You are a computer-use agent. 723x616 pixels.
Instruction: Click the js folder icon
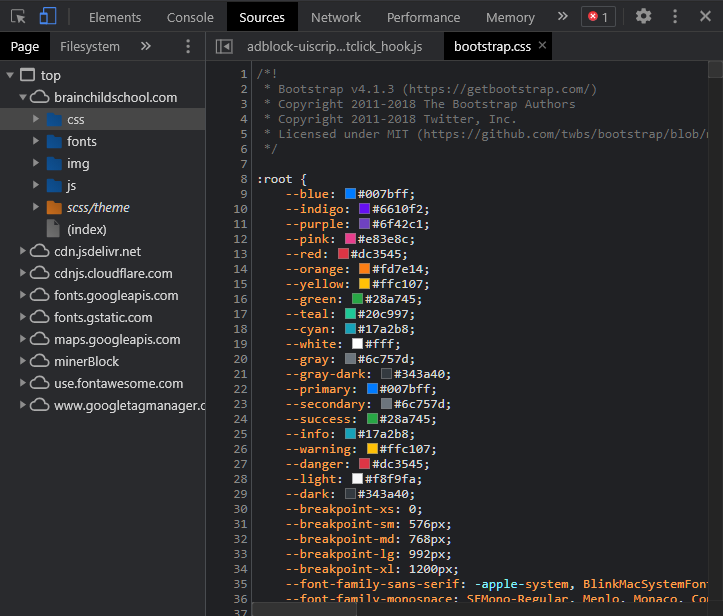tap(54, 185)
